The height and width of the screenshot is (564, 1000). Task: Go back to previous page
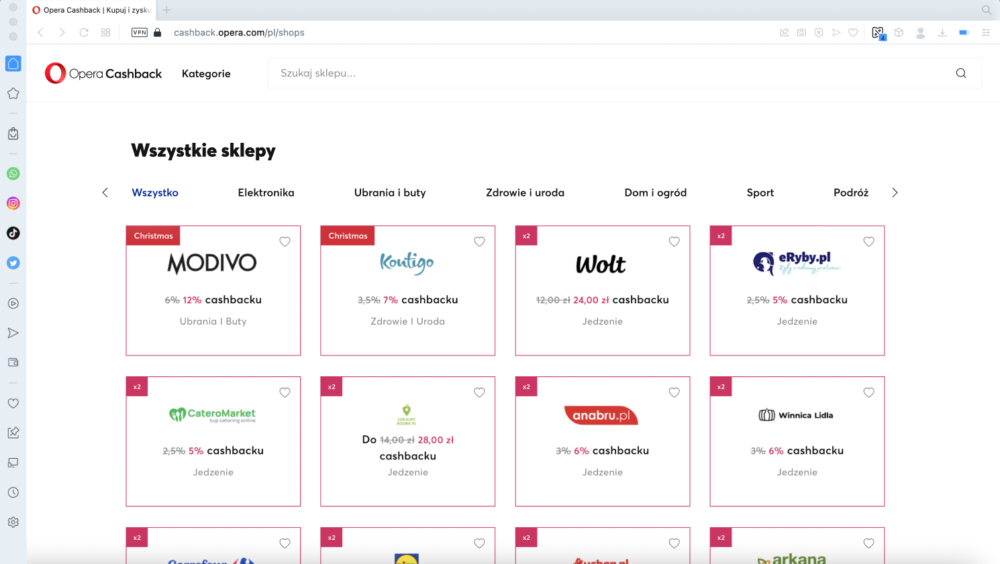(40, 33)
